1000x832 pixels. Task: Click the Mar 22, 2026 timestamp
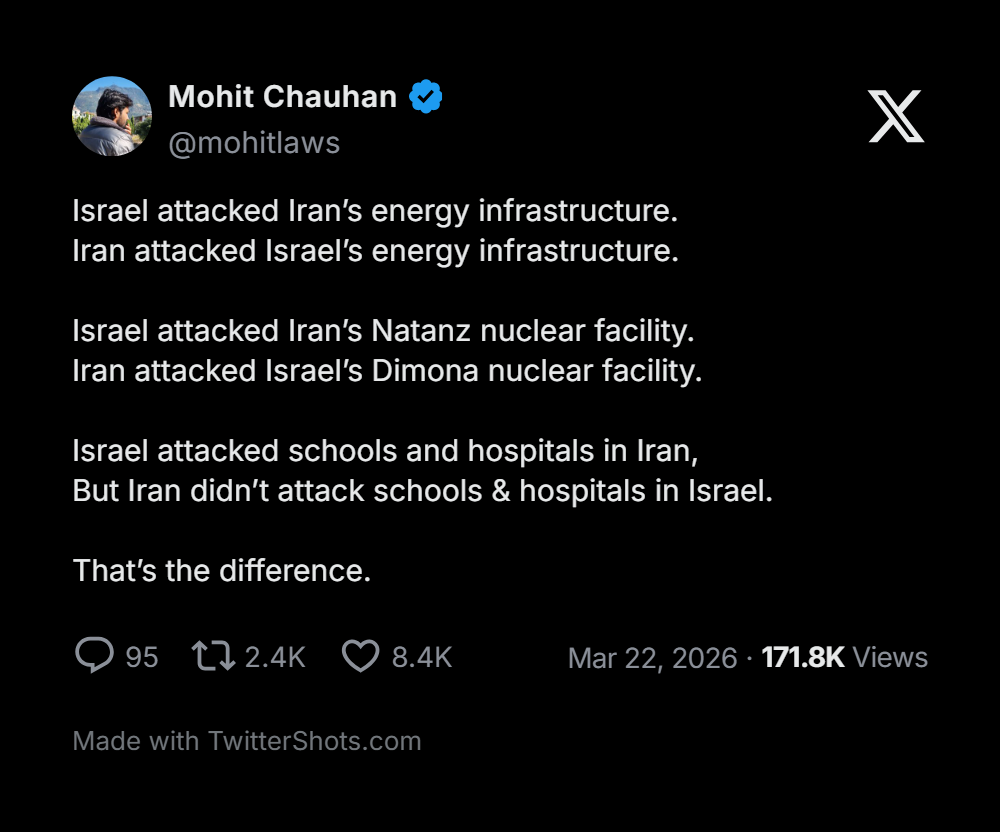tap(652, 658)
